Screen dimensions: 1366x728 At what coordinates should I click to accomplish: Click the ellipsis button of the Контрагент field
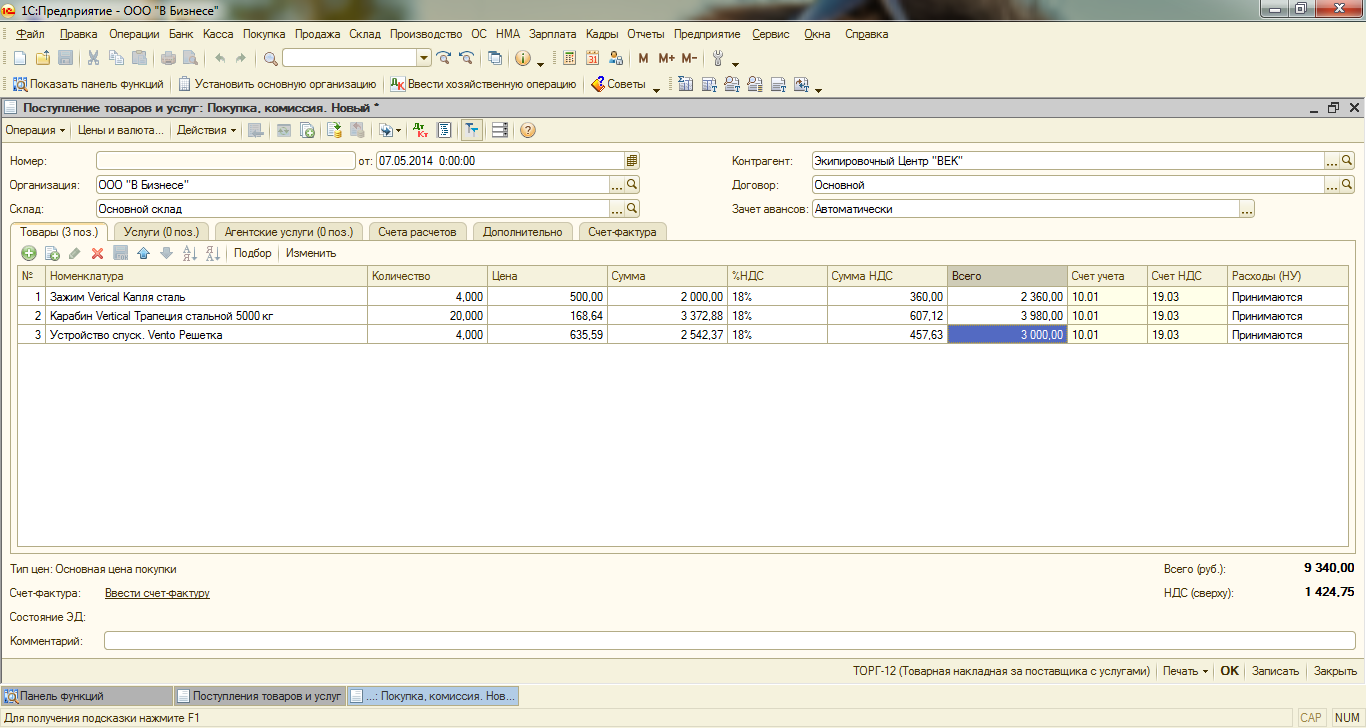pos(1332,160)
